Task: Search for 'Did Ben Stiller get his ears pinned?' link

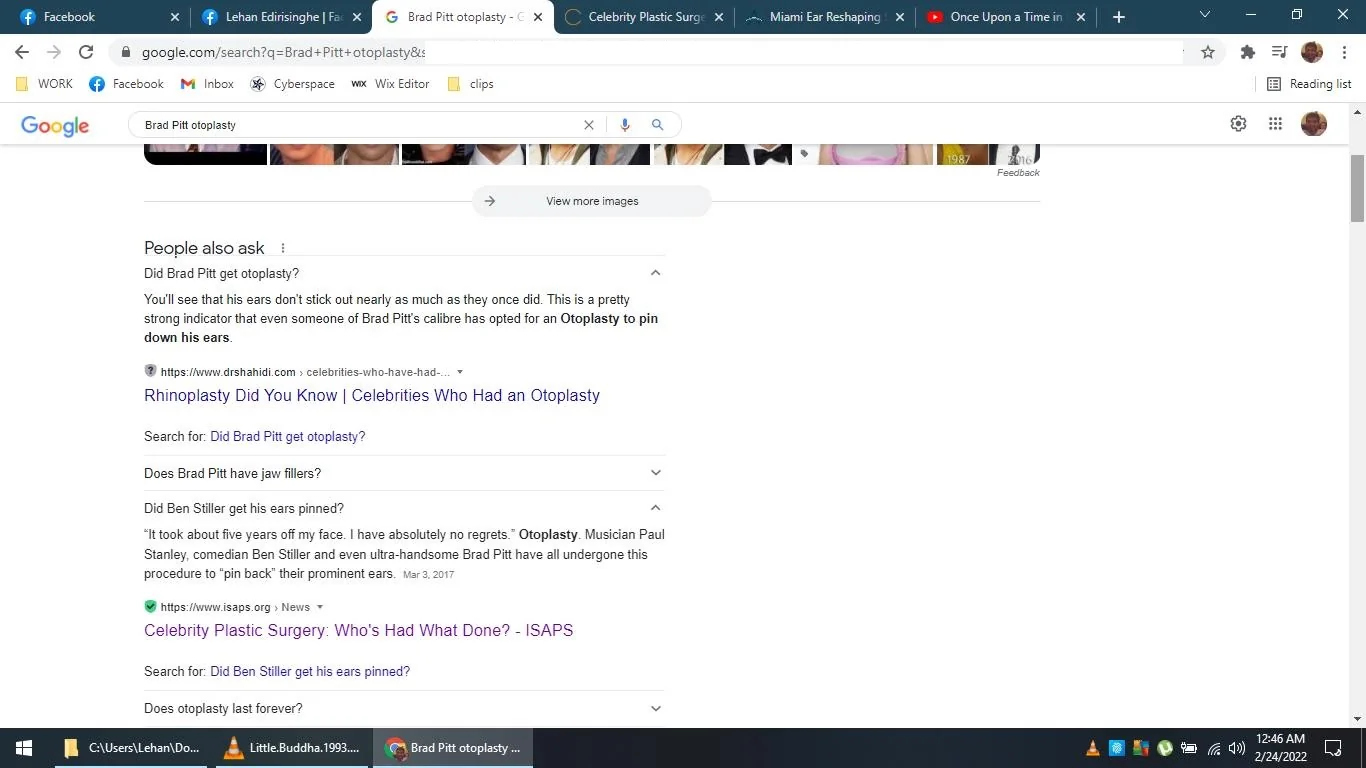Action: [310, 672]
